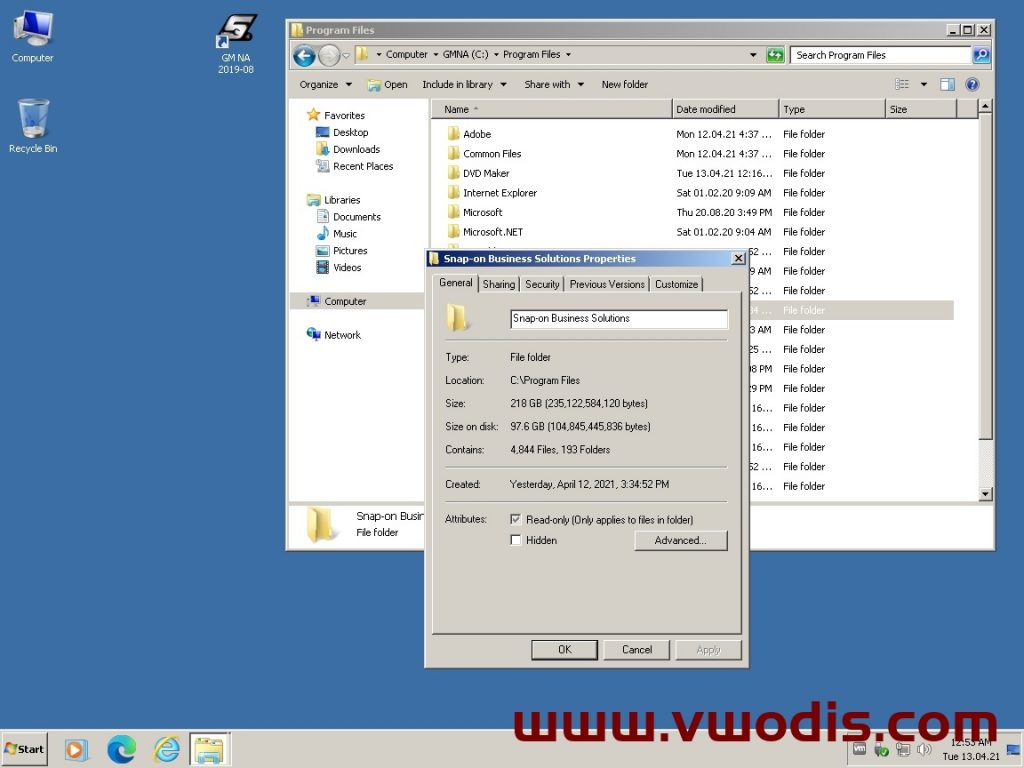This screenshot has height=768, width=1024.
Task: Show the preview pane
Action: click(947, 84)
